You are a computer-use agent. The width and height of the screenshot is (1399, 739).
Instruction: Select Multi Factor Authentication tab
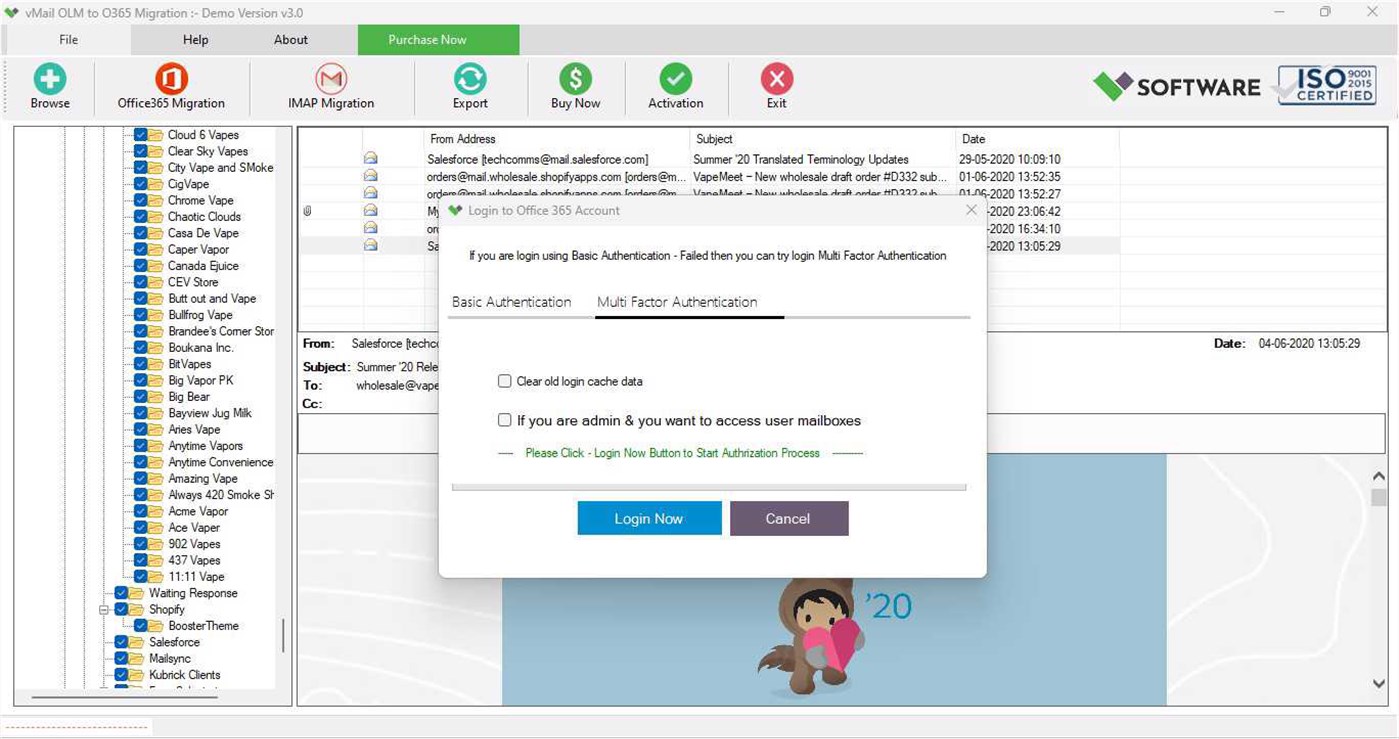click(677, 302)
